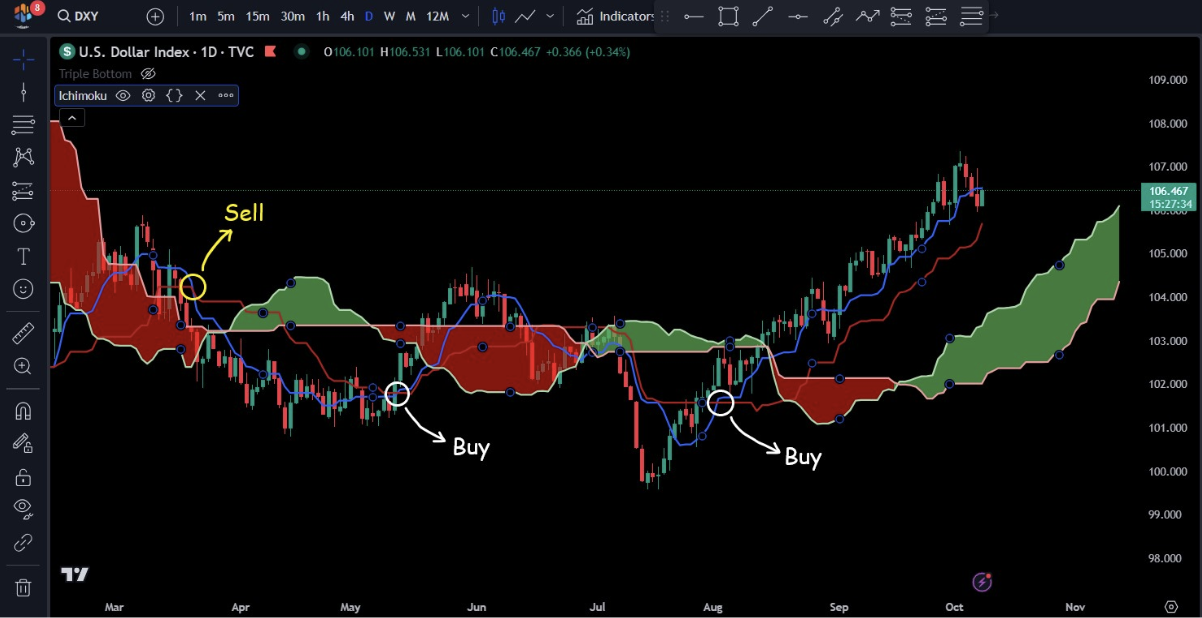Open the Indicators panel
The height and width of the screenshot is (618, 1202).
(x=615, y=16)
